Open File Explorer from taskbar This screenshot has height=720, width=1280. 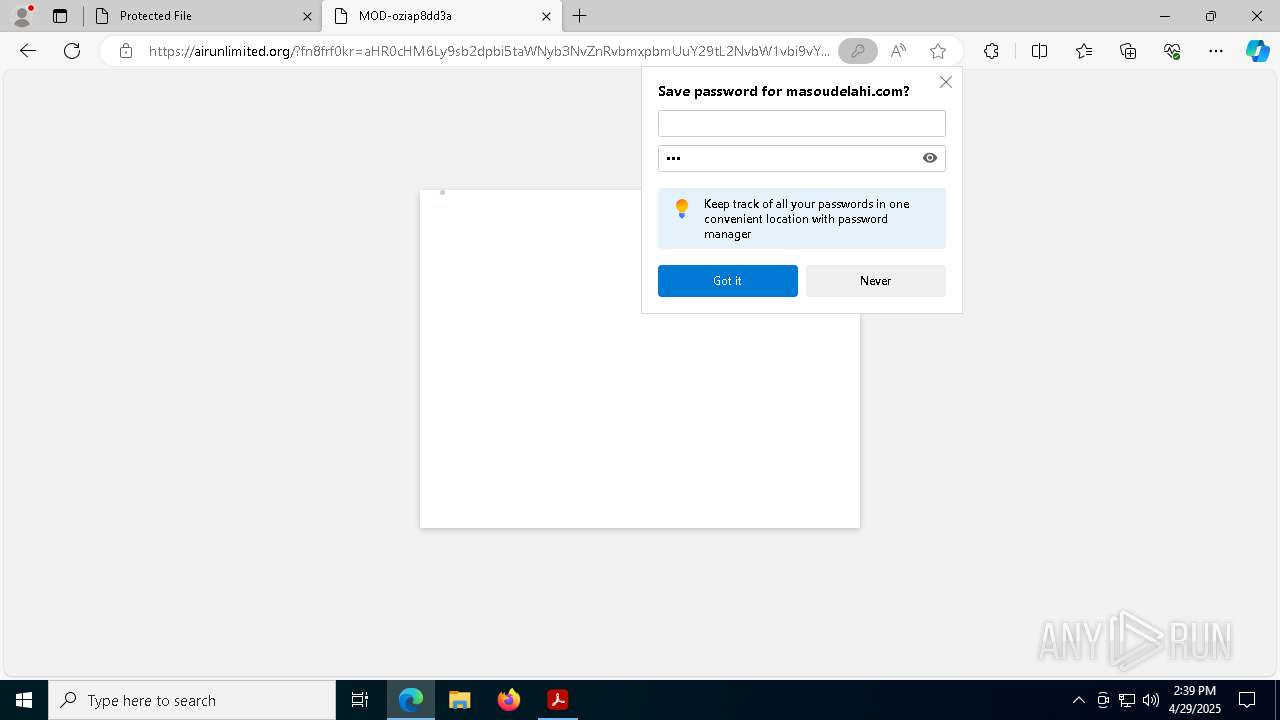(460, 700)
